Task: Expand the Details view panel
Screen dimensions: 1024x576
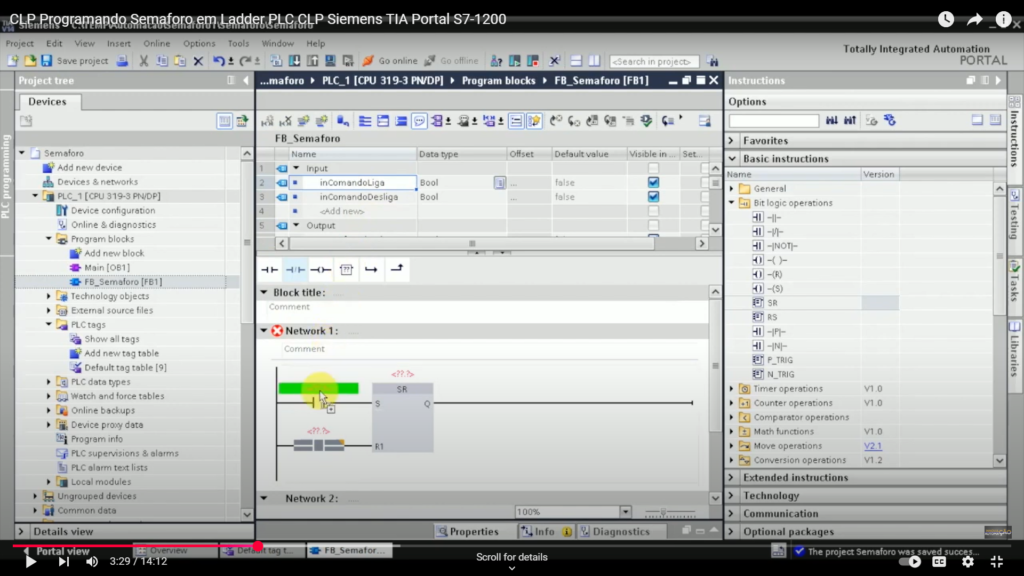Action: [x=22, y=532]
